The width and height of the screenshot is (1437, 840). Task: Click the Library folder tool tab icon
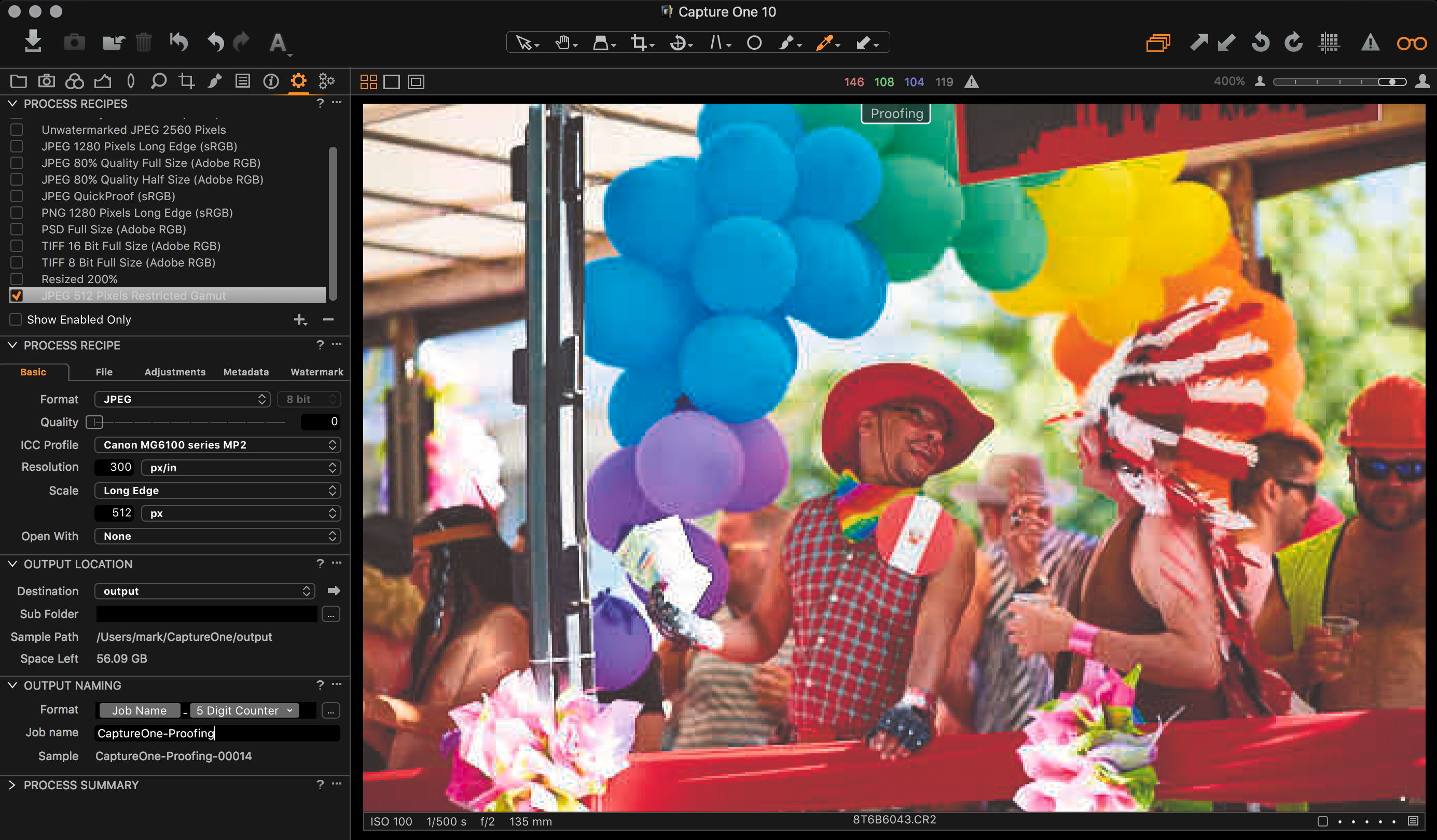pyautogui.click(x=18, y=81)
